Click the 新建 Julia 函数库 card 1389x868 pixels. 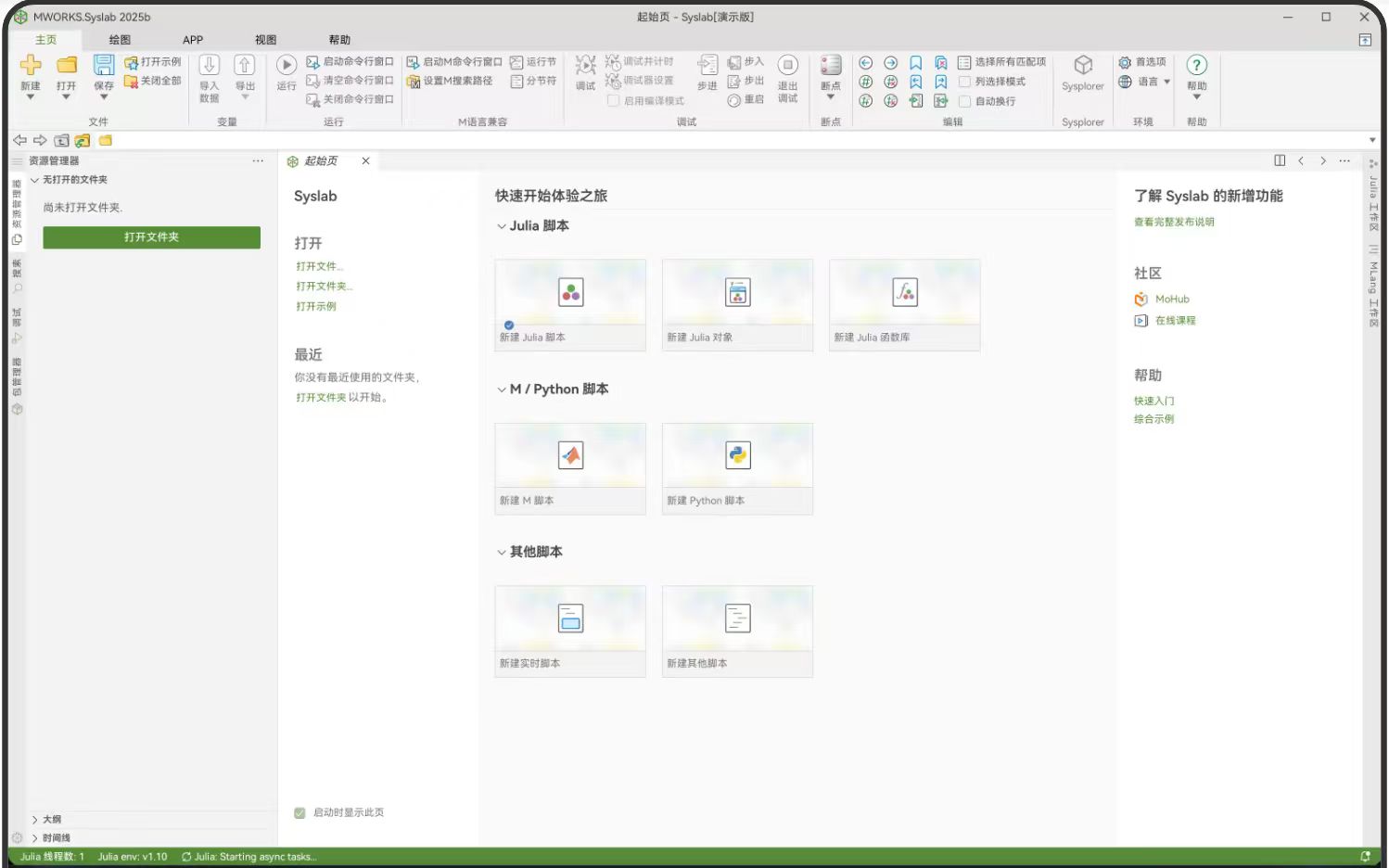pos(904,305)
